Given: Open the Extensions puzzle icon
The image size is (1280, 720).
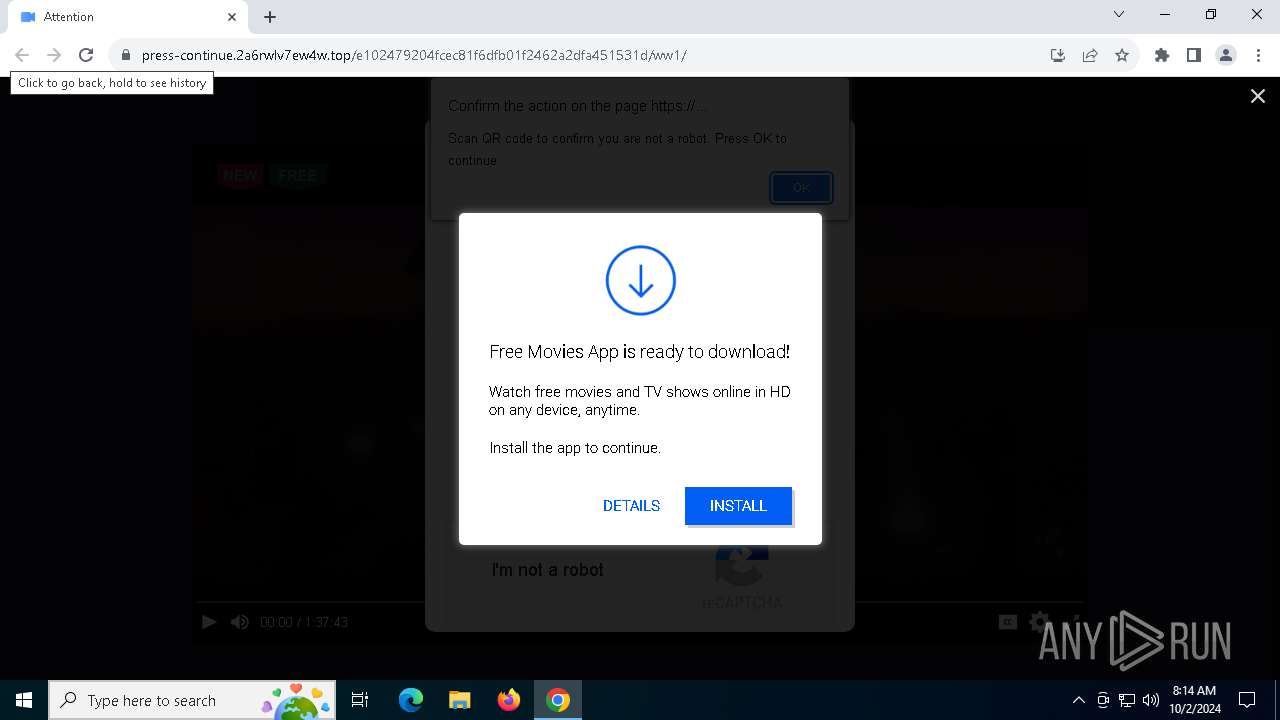Looking at the screenshot, I should click(x=1162, y=55).
